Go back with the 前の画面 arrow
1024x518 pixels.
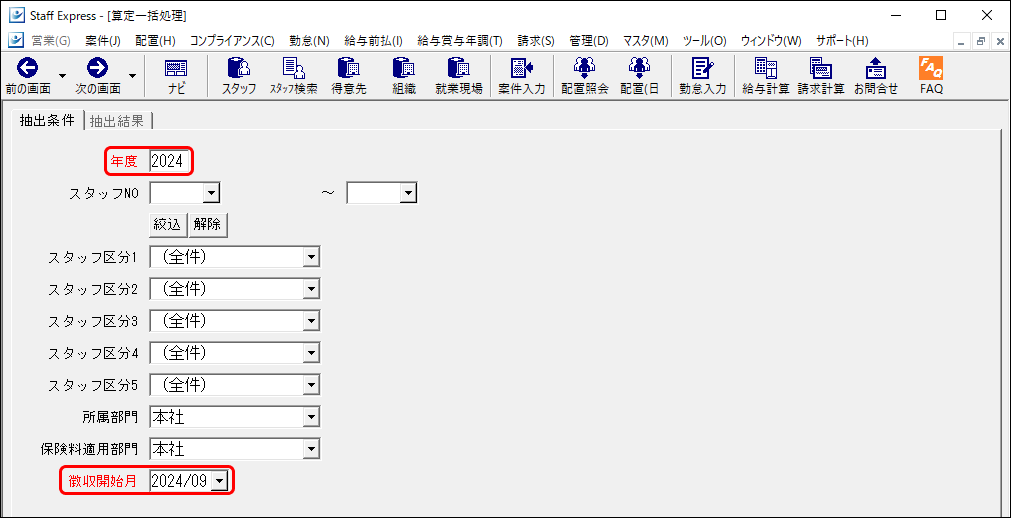pyautogui.click(x=27, y=75)
